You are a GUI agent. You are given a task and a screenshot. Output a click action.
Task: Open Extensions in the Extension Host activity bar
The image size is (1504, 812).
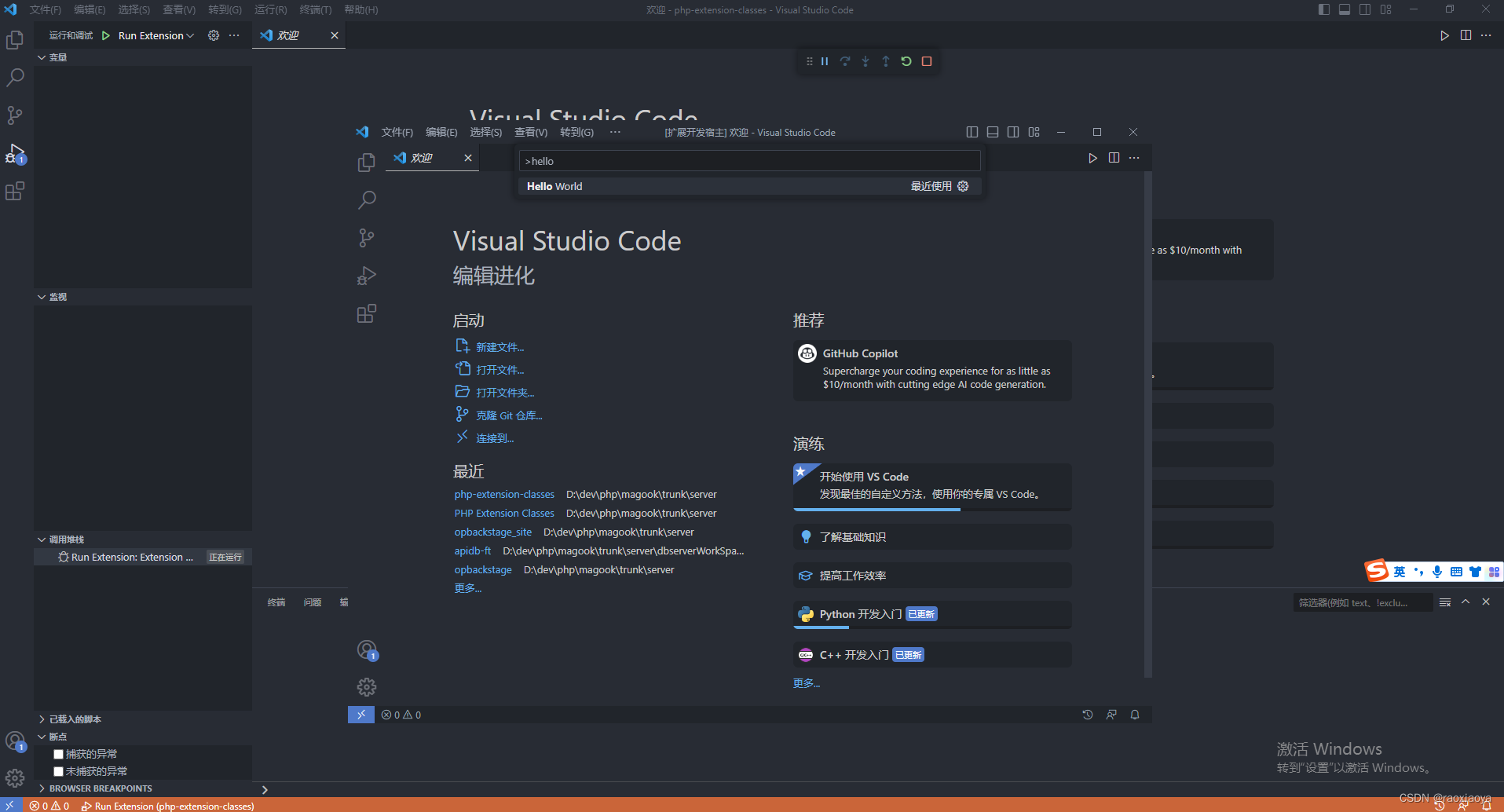point(367,314)
